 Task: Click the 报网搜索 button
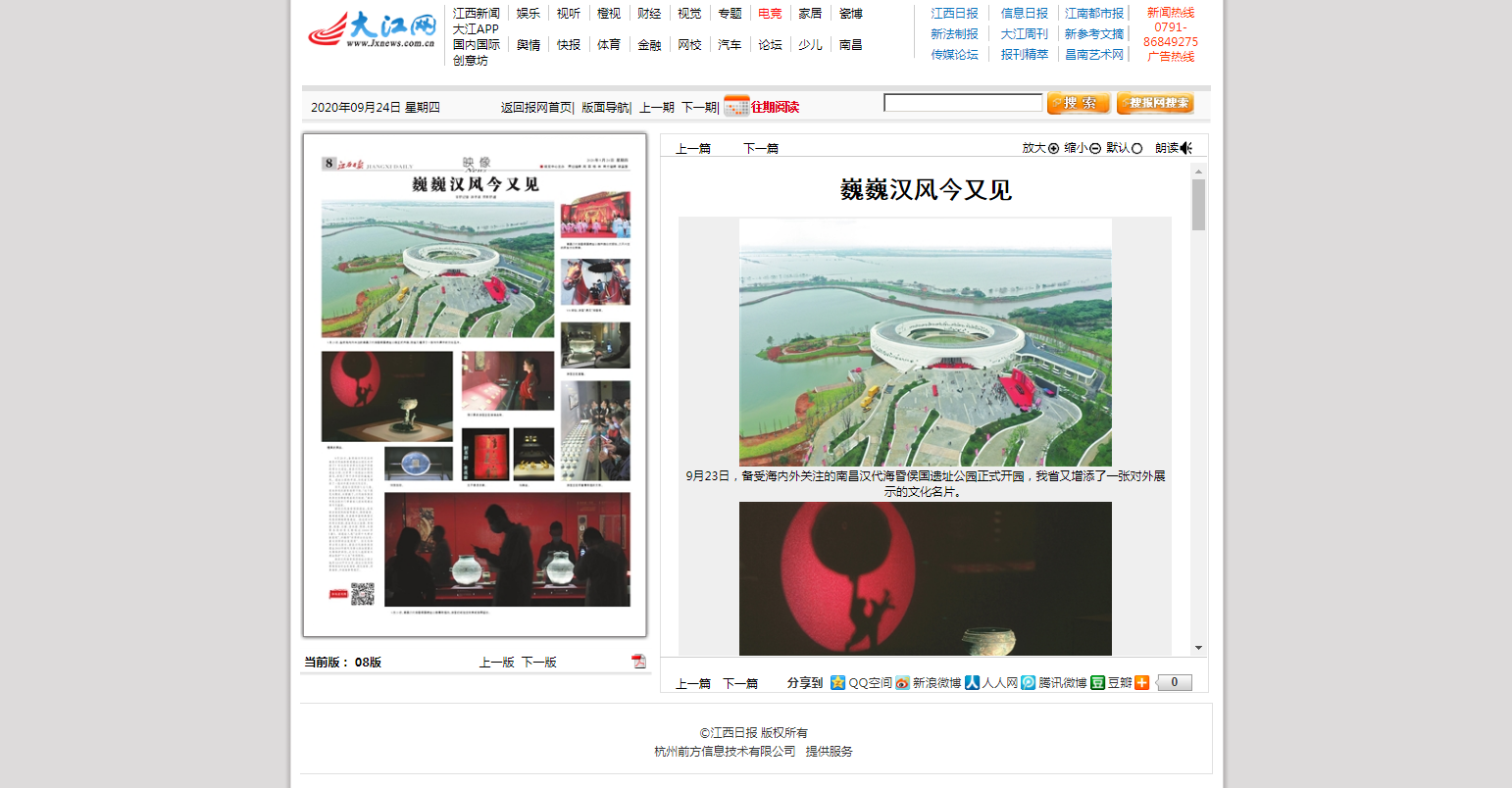(1155, 103)
